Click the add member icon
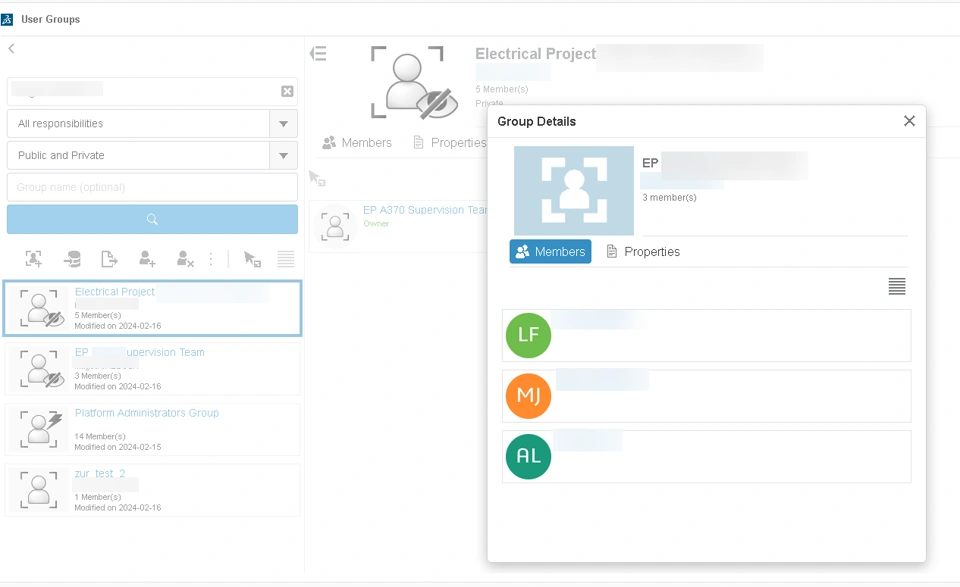The image size is (960, 587). click(x=147, y=260)
